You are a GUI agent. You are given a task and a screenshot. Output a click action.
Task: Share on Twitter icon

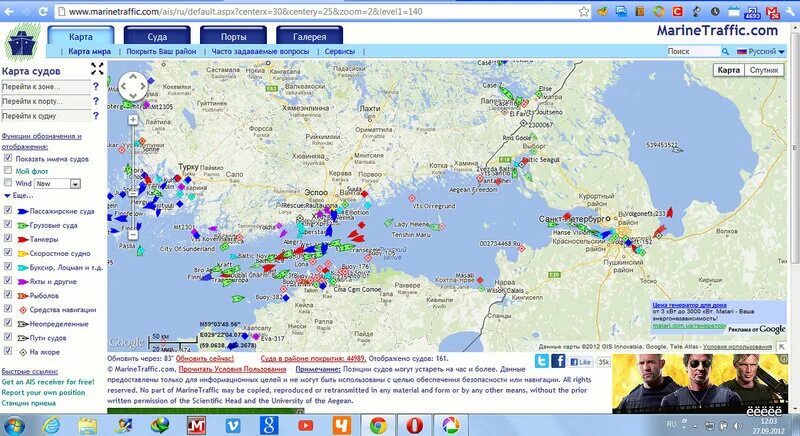[x=541, y=361]
